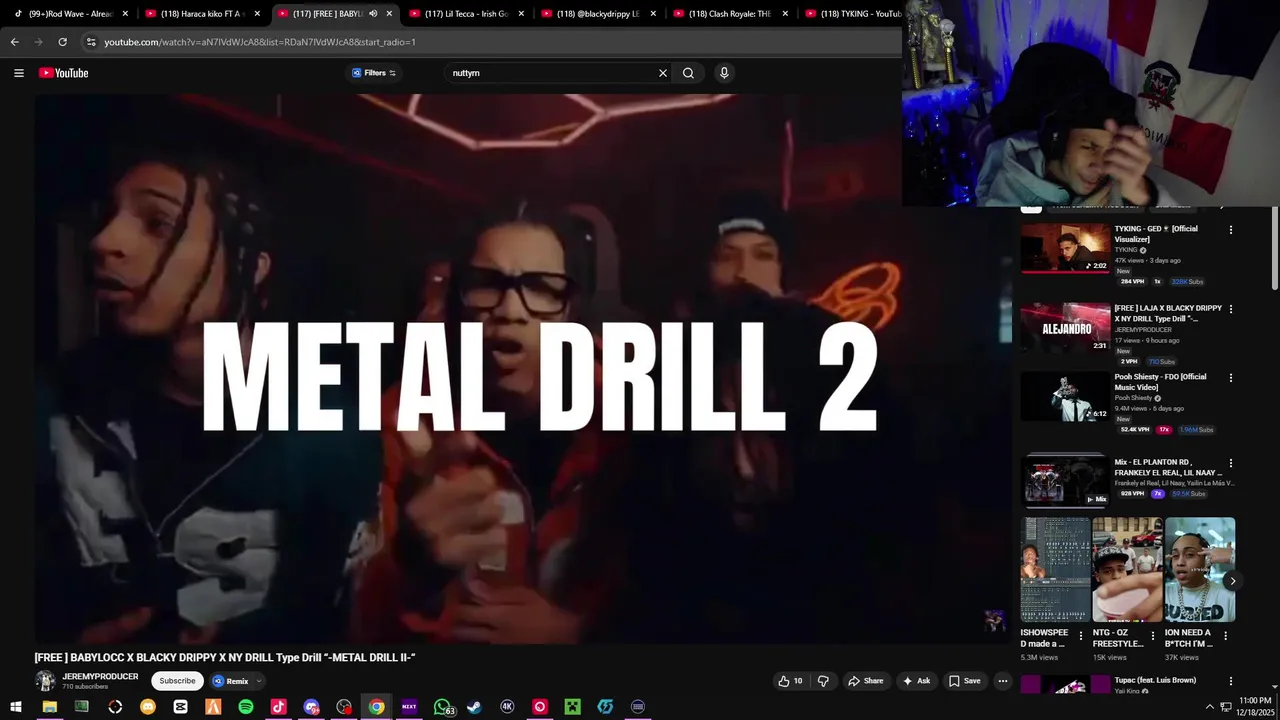Open Windows Start menu

tap(17, 707)
